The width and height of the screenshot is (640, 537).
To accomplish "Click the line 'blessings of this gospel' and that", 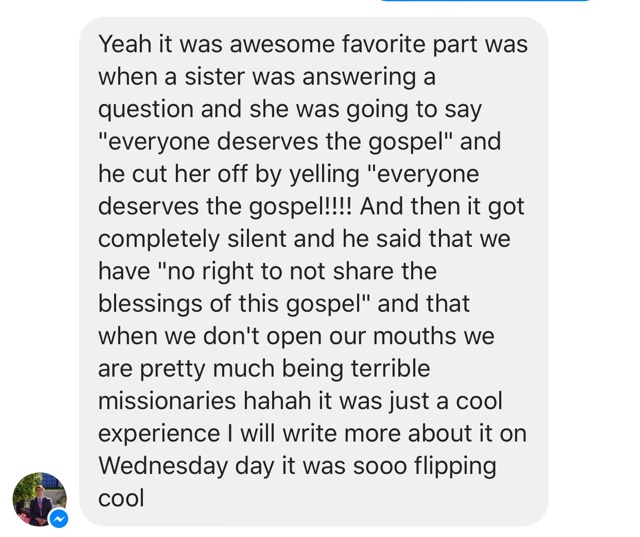I will coord(284,304).
